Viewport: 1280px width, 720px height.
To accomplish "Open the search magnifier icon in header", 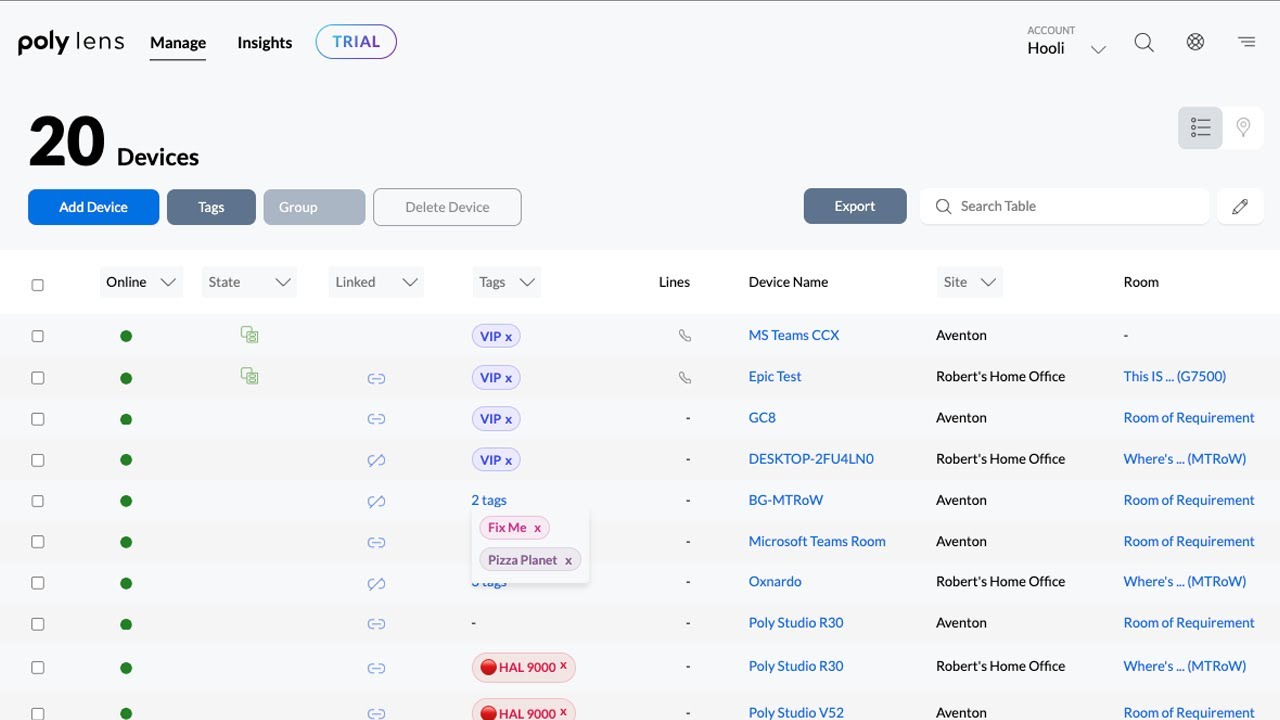I will click(x=1144, y=43).
